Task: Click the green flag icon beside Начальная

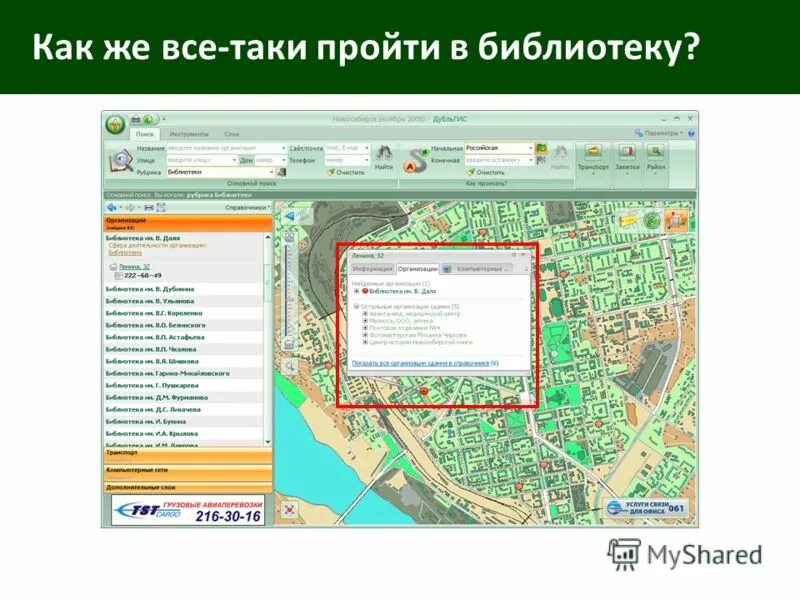Action: [541, 148]
